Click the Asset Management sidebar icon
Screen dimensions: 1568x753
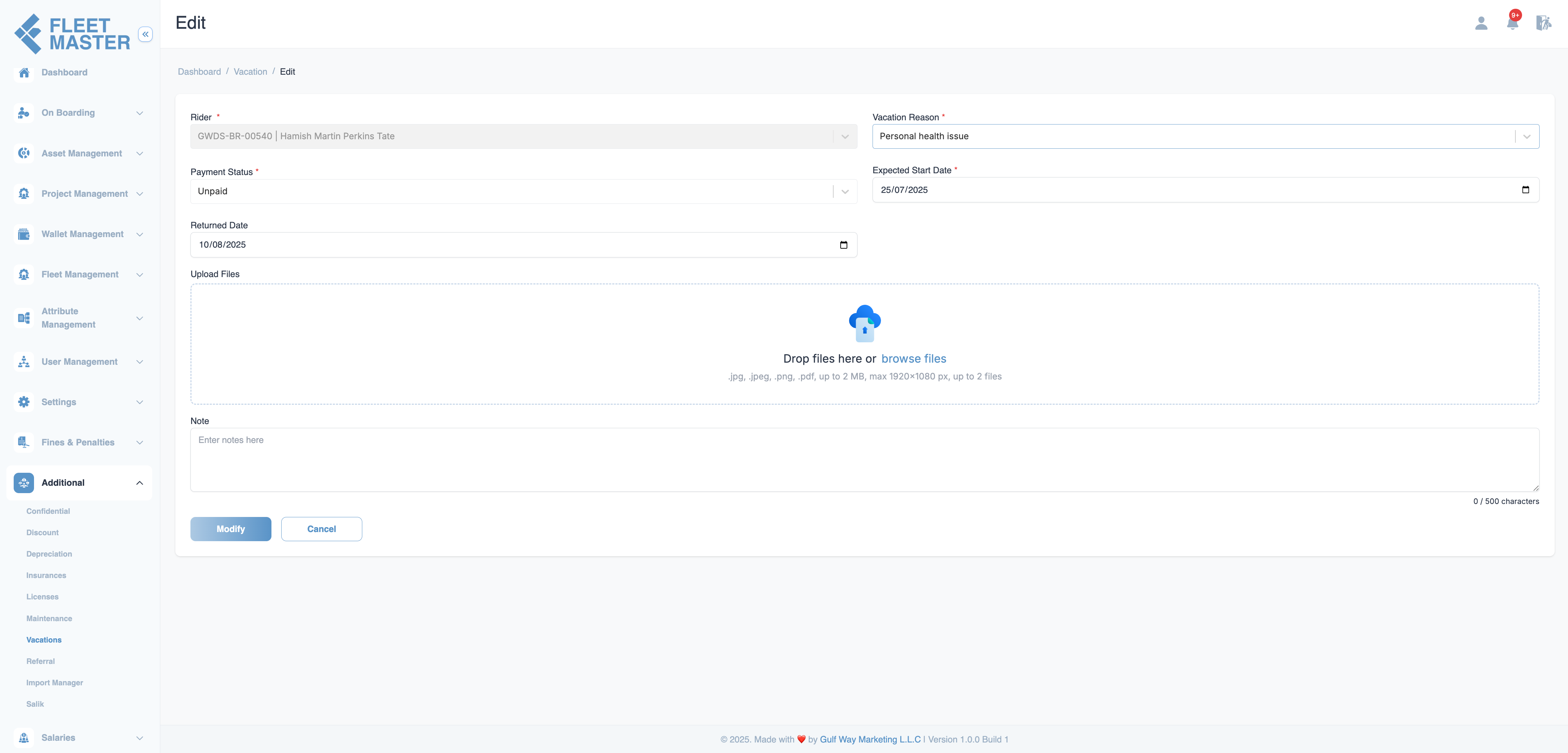point(24,153)
